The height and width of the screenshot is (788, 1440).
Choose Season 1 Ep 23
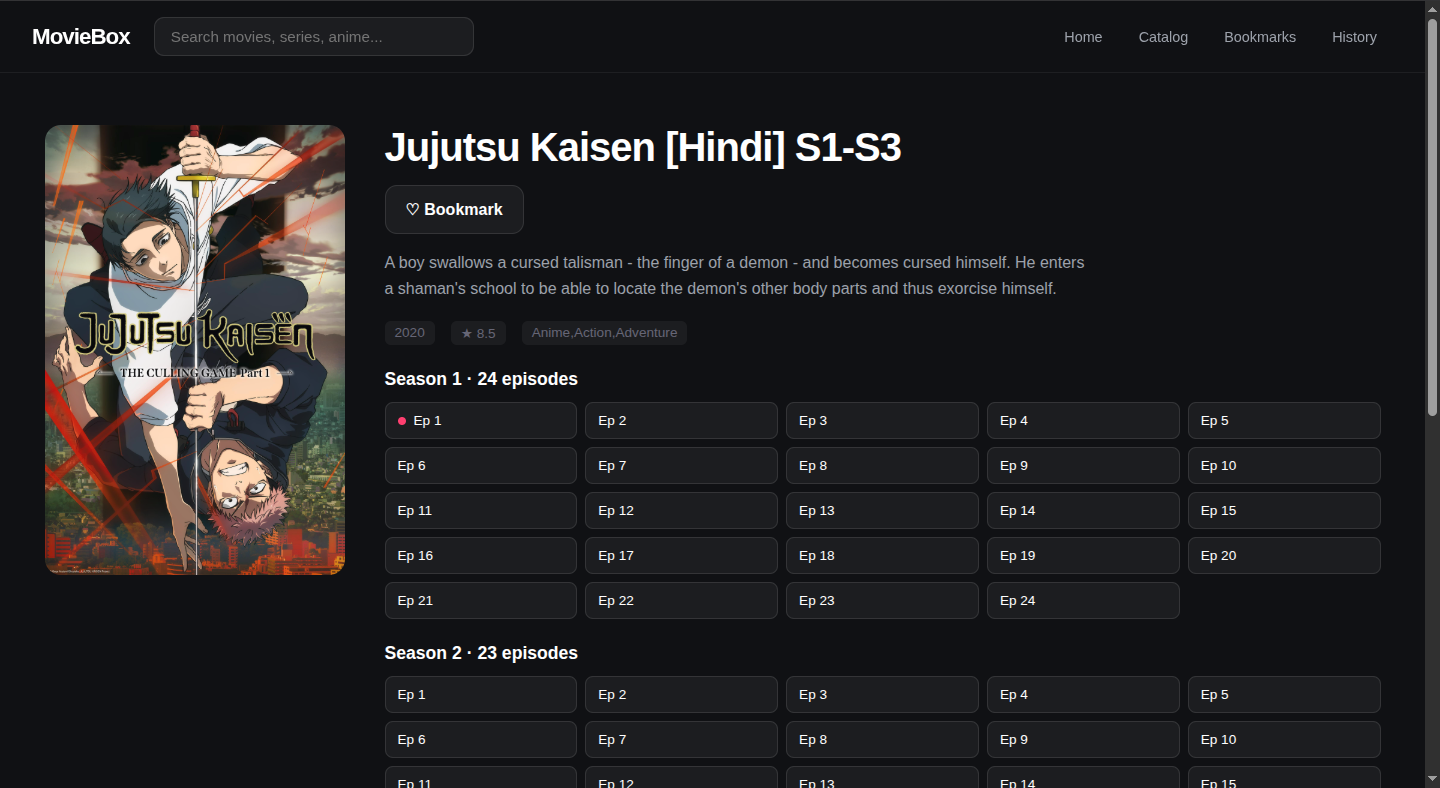tap(882, 601)
